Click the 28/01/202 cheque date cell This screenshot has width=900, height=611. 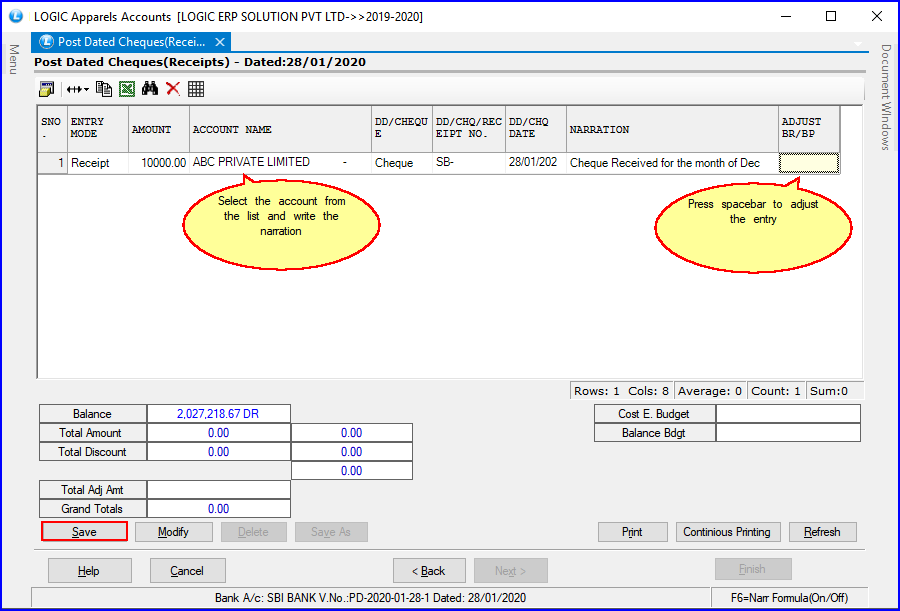[536, 163]
